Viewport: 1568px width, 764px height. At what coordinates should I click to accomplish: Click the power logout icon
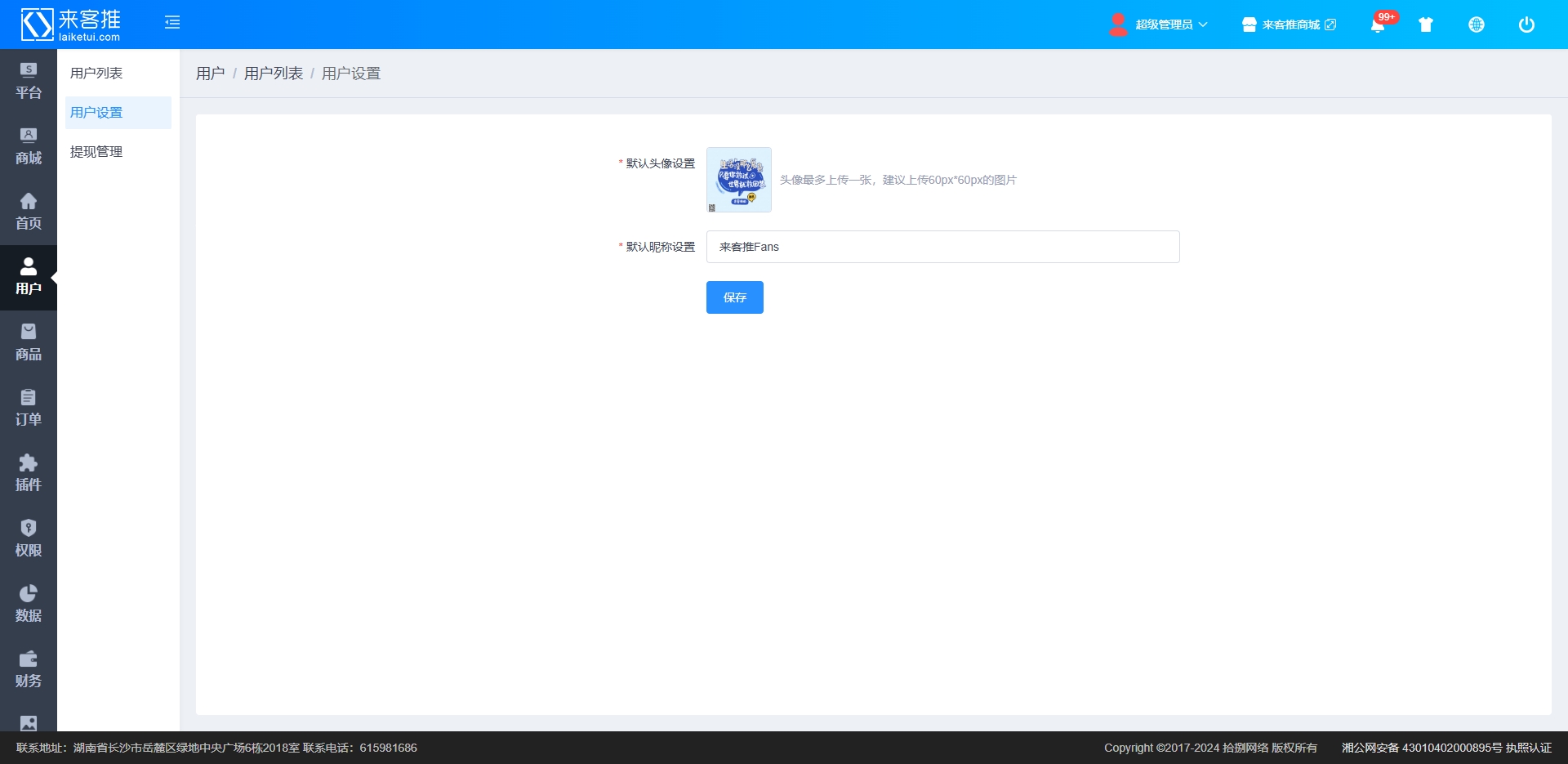pyautogui.click(x=1526, y=25)
